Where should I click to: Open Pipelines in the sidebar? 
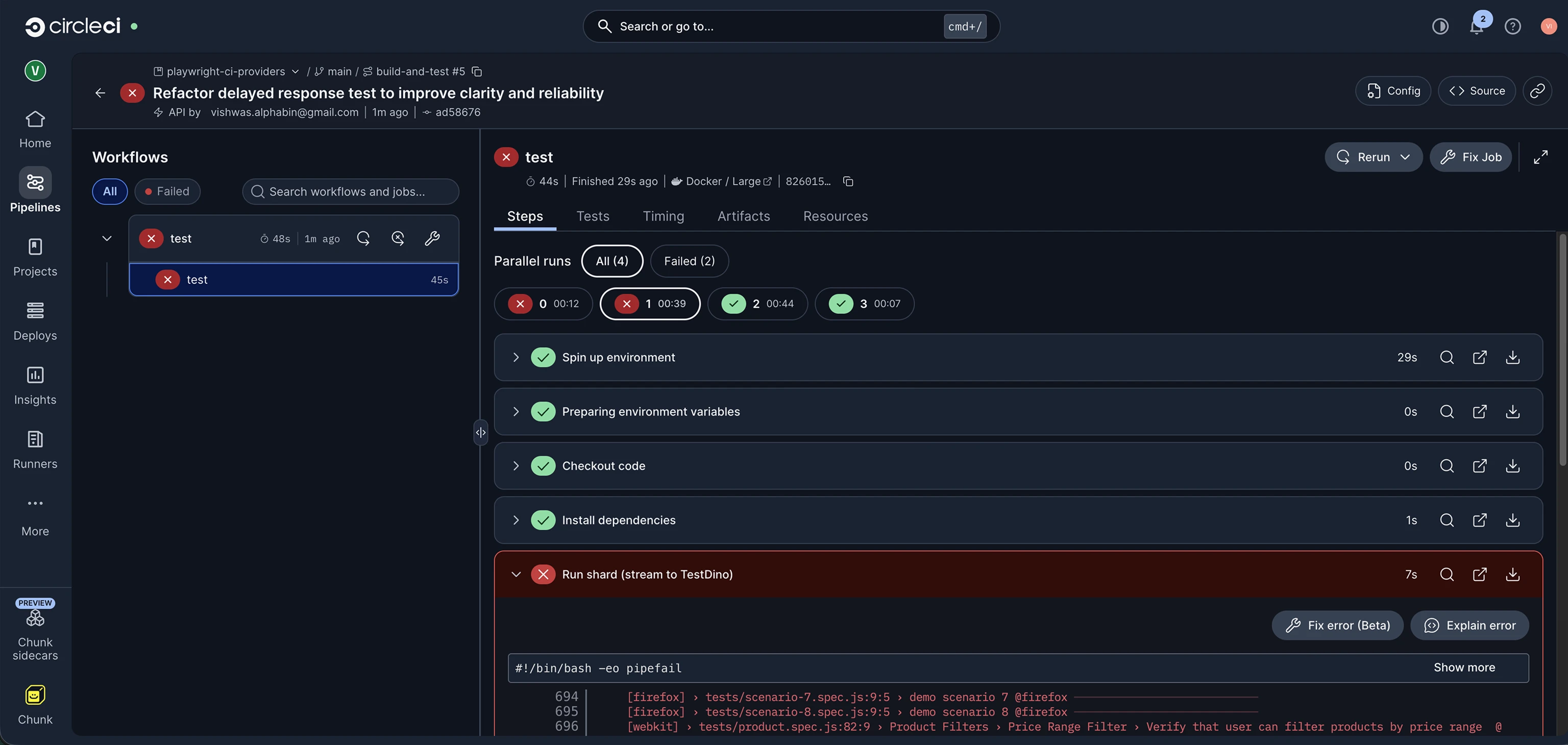(35, 190)
